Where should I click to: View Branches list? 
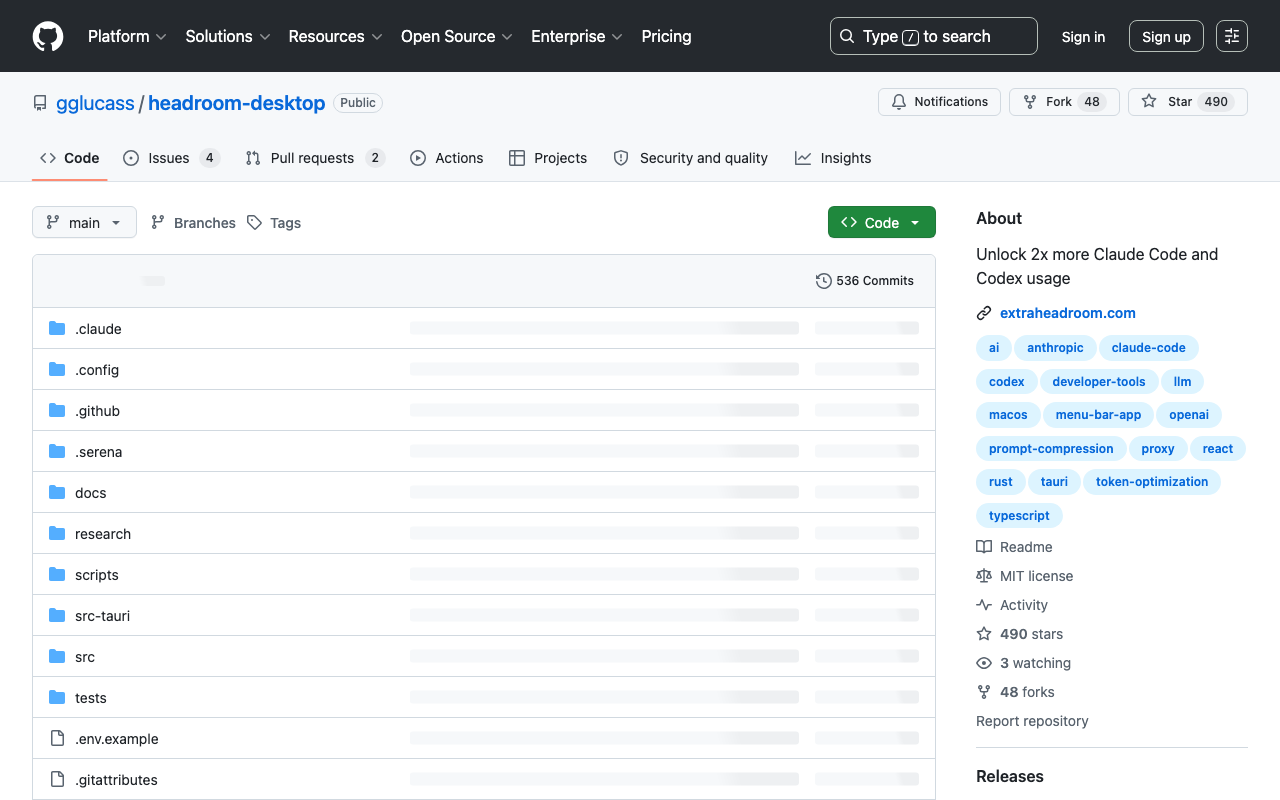coord(193,222)
